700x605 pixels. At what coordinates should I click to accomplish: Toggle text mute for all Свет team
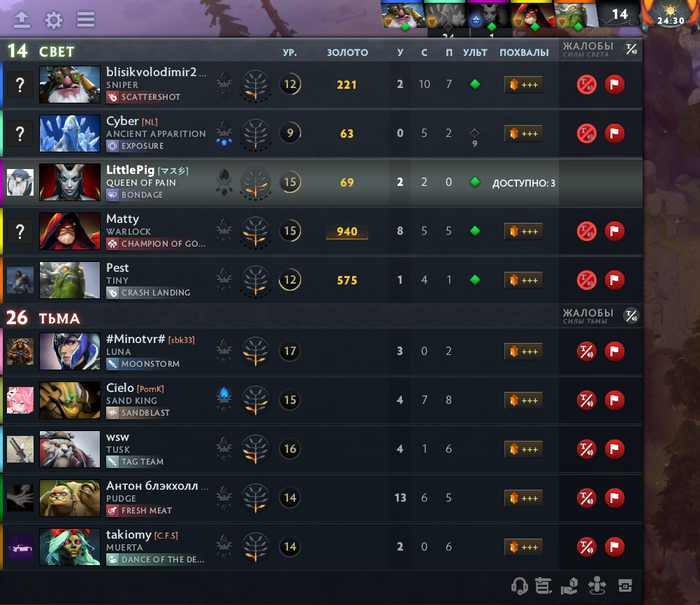coord(631,49)
